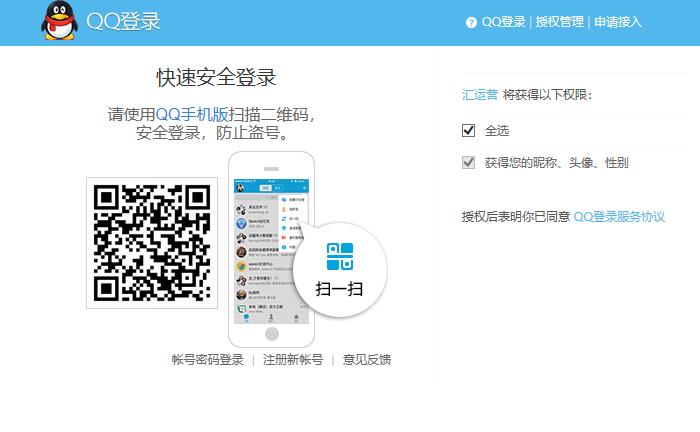Switch to 帐号密码登录

point(208,360)
